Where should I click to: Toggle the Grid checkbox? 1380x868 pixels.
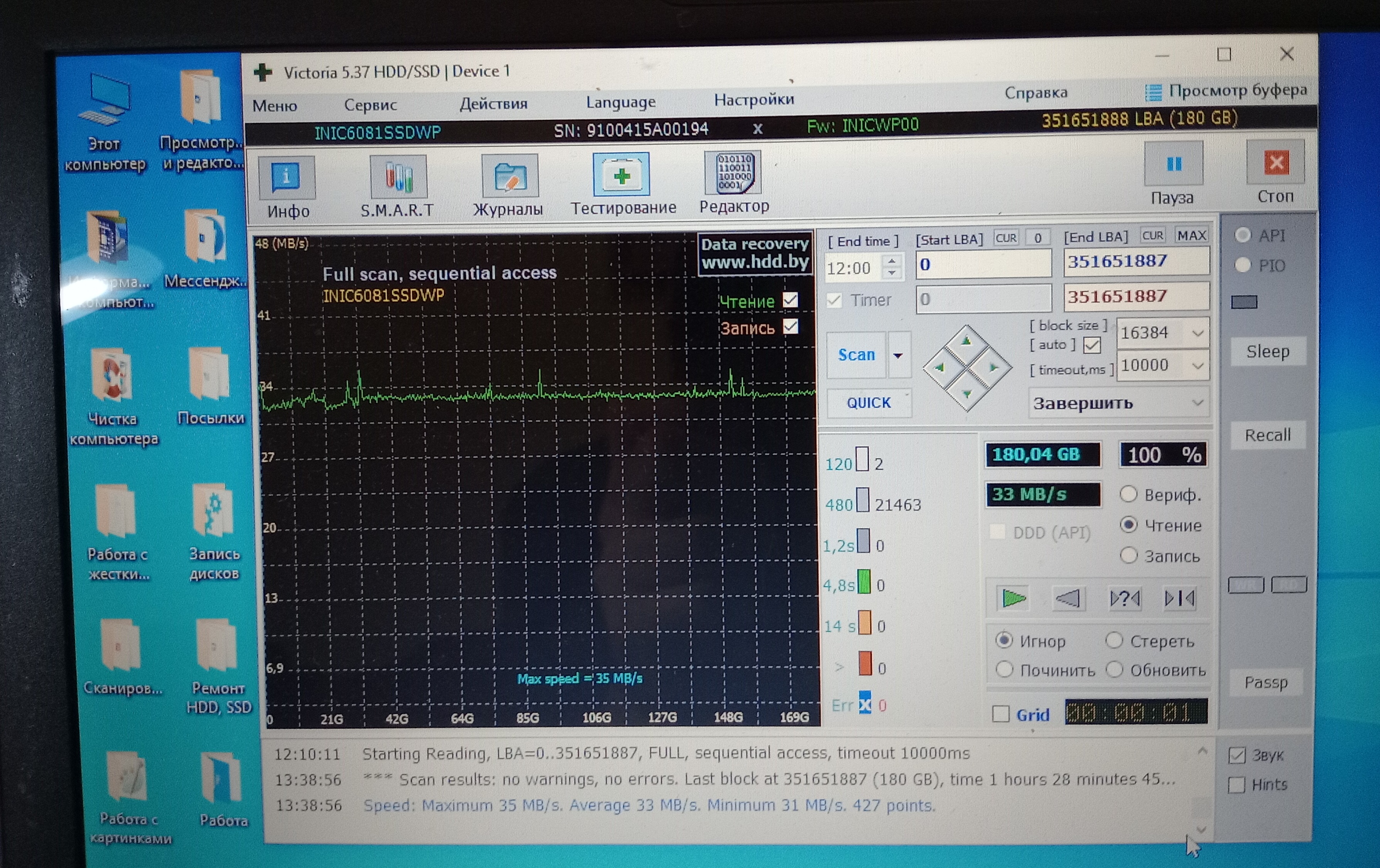point(1001,714)
